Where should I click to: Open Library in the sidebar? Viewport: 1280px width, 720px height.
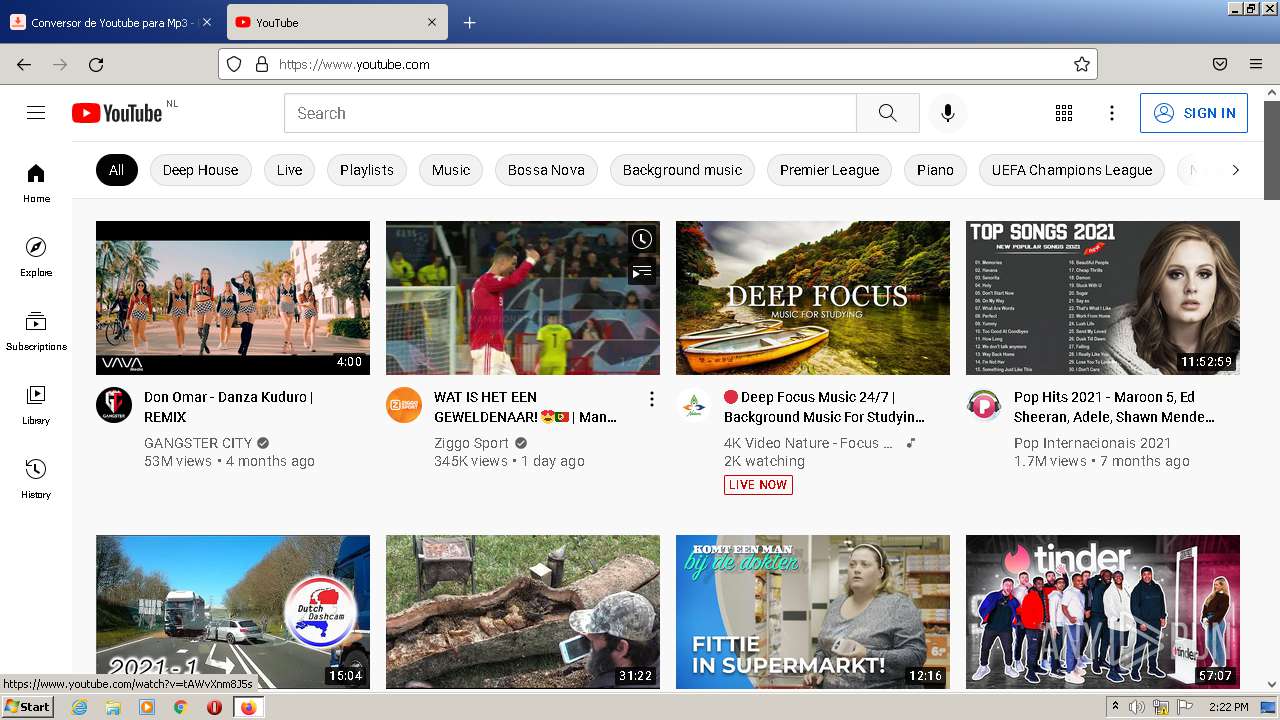point(36,405)
